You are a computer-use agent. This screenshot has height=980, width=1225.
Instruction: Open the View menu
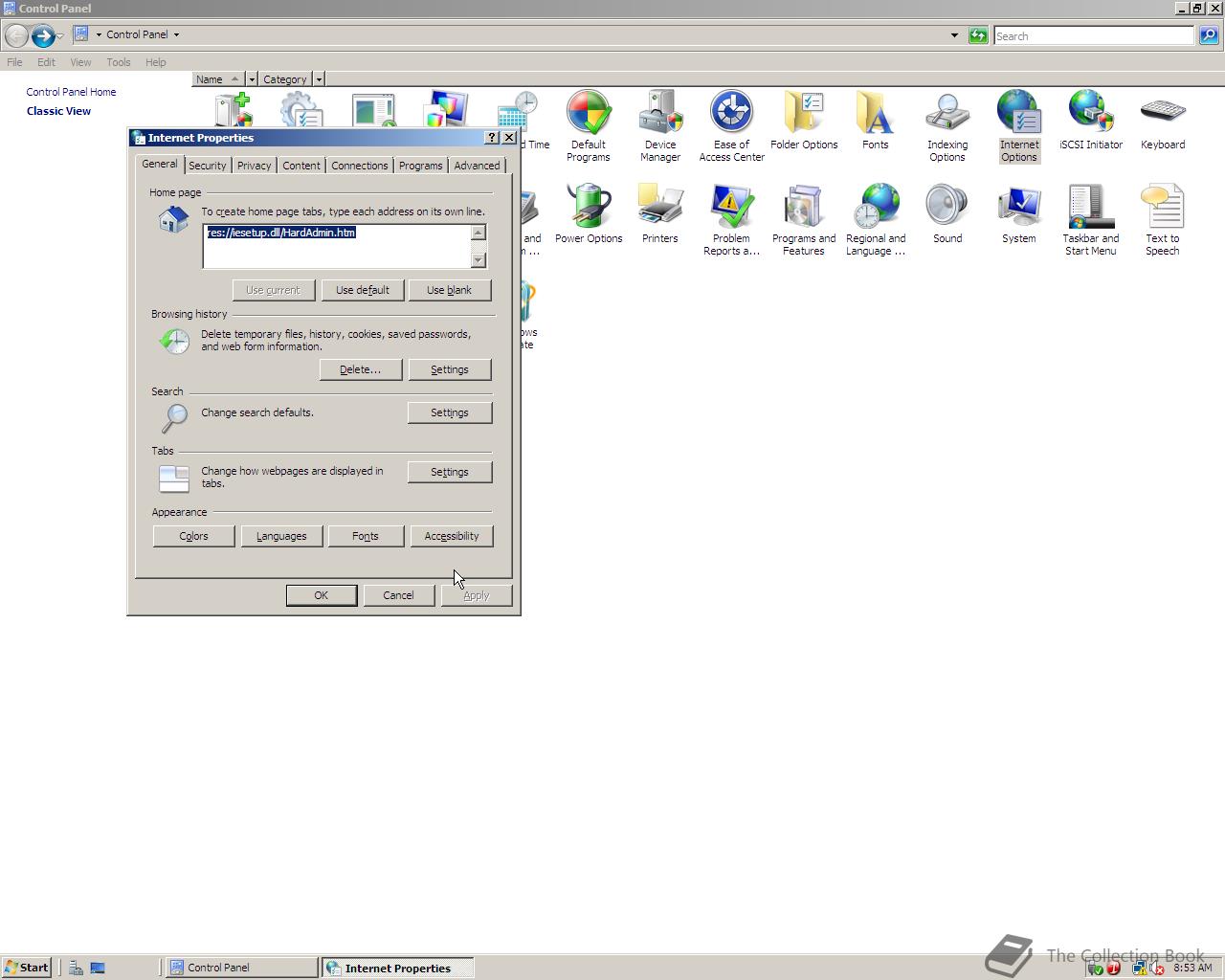click(80, 62)
